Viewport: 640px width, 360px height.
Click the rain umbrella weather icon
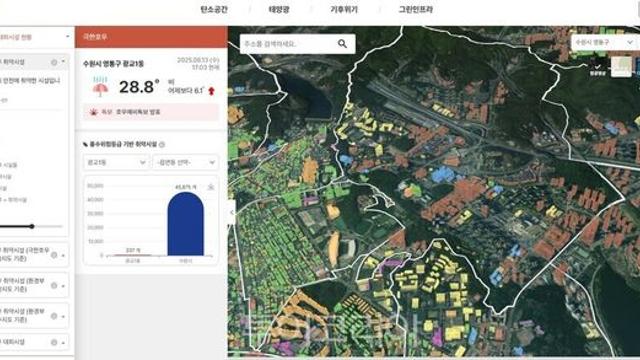100,87
